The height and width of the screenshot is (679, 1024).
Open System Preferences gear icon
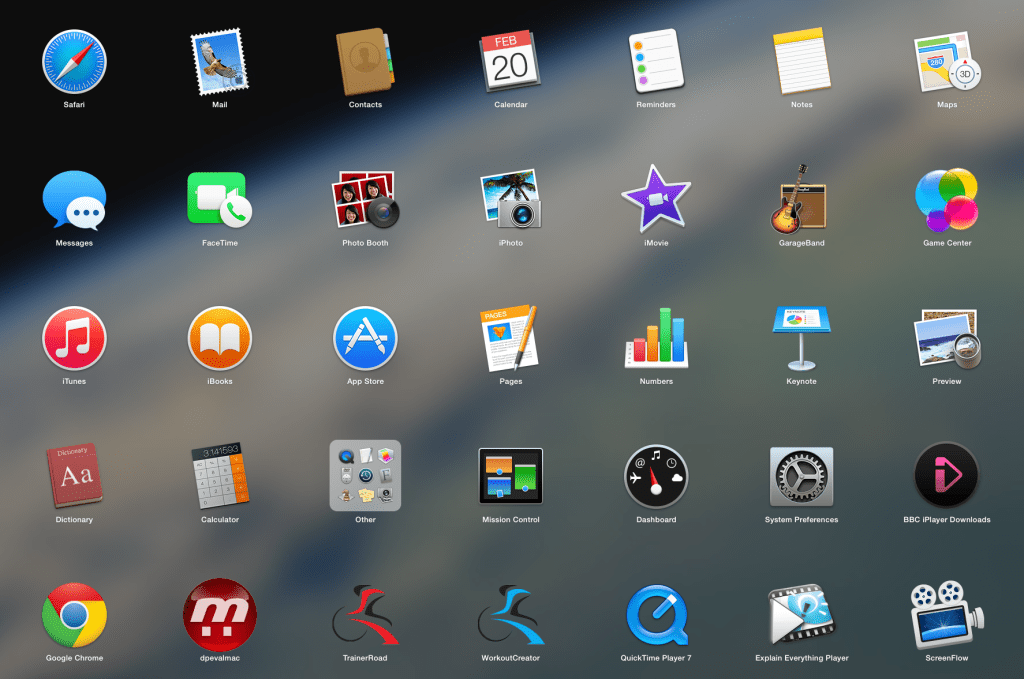(801, 475)
